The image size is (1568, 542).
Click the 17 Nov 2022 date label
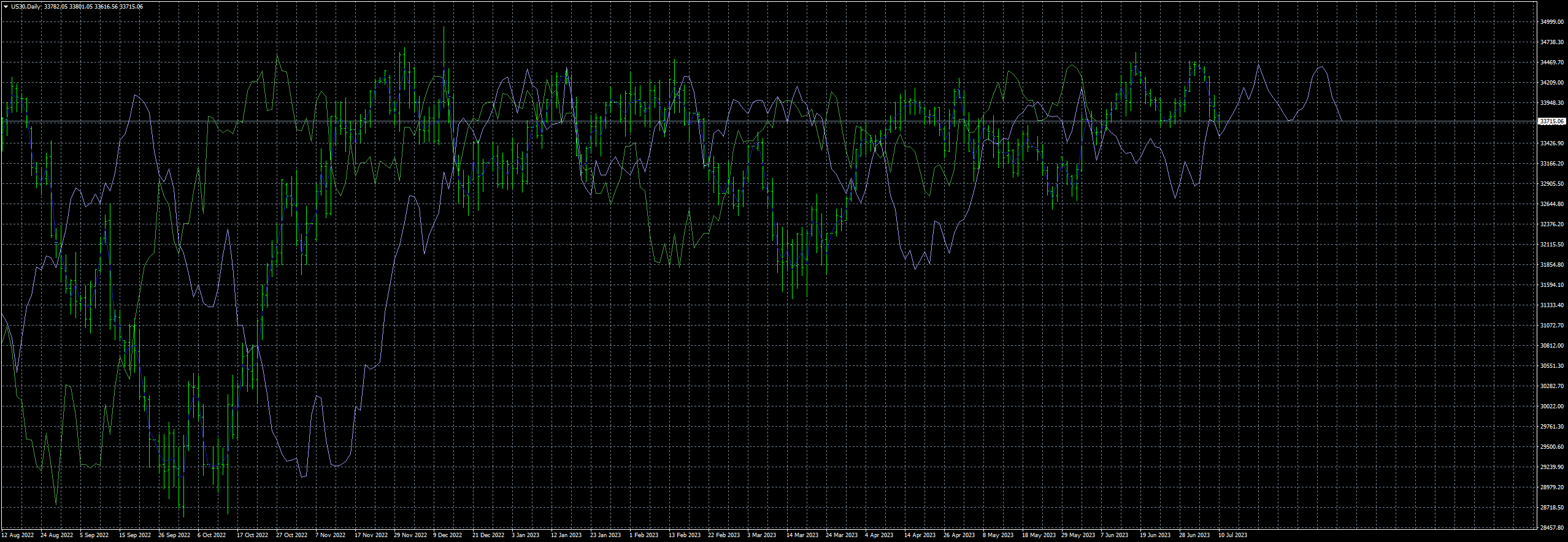click(x=371, y=535)
